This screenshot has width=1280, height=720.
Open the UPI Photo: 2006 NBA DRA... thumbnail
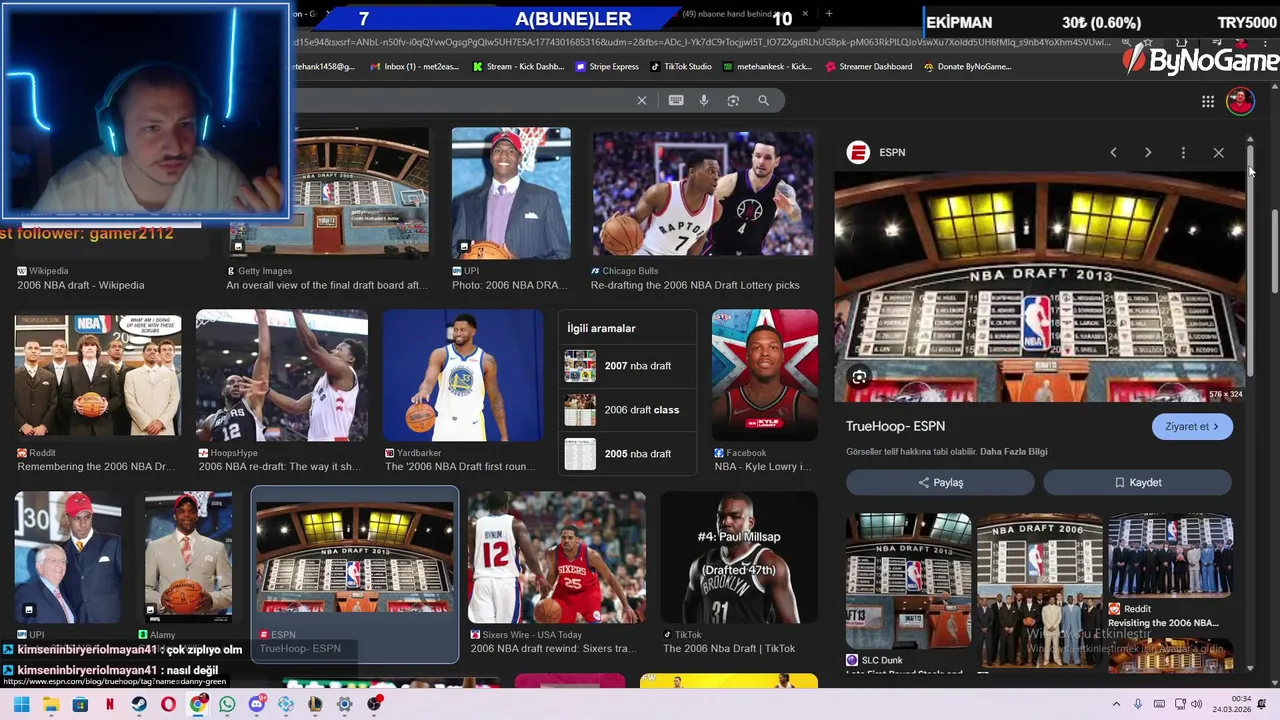click(511, 193)
